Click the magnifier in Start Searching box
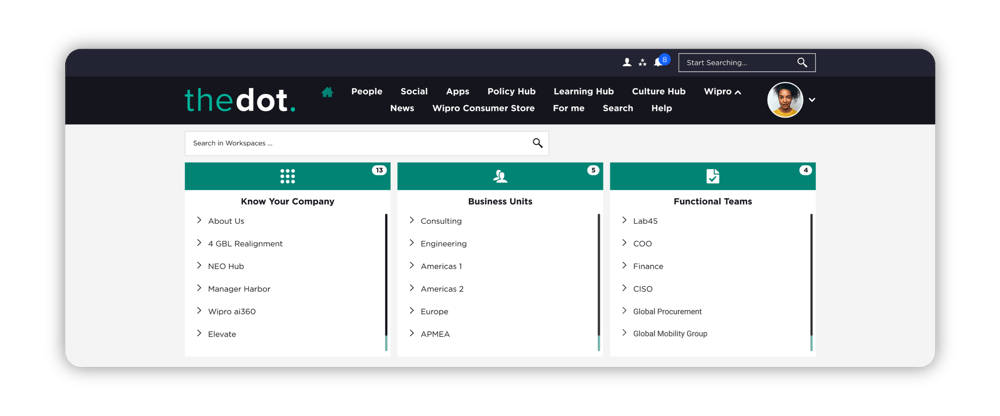The height and width of the screenshot is (416, 1000). pyautogui.click(x=802, y=63)
